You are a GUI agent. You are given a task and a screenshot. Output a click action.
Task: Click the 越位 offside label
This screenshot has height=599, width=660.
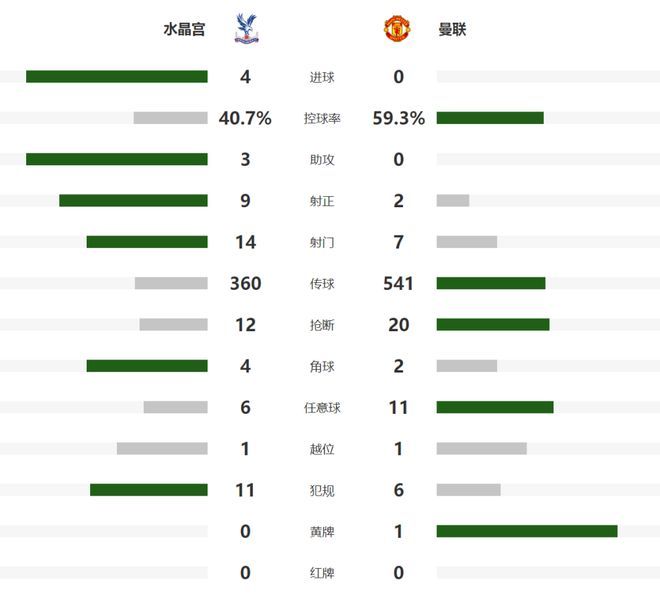(322, 449)
